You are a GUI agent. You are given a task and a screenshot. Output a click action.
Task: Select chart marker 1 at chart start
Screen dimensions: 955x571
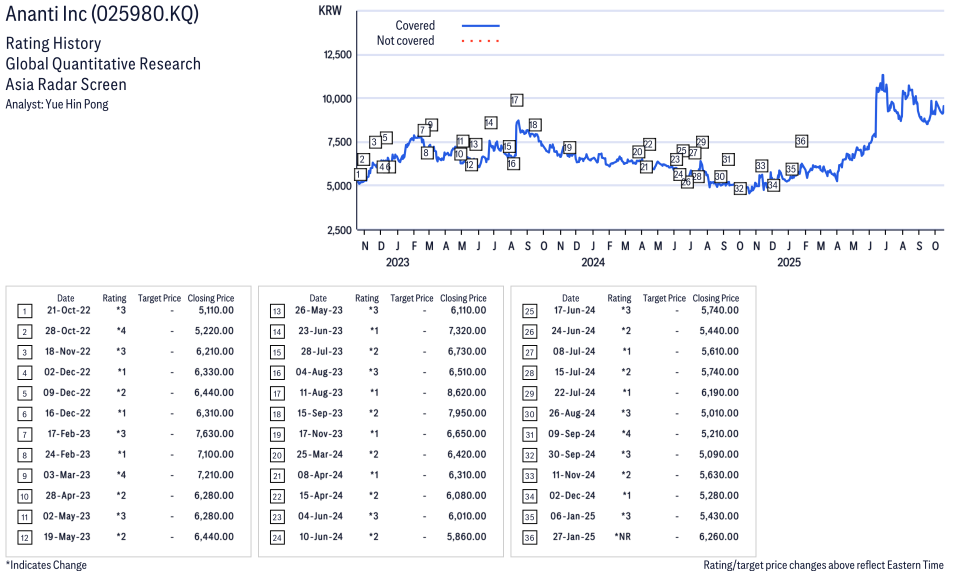(359, 174)
